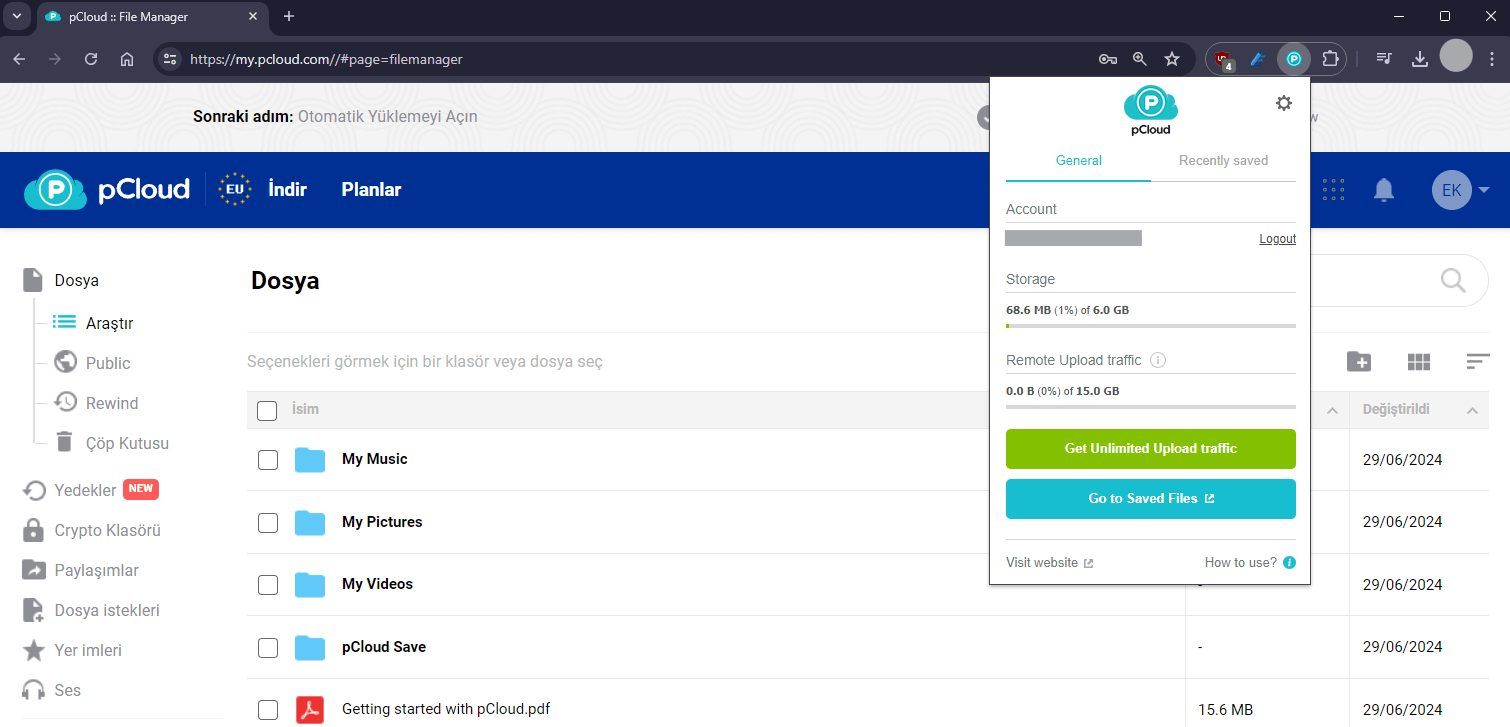Toggle the size column sort arrow
The height and width of the screenshot is (727, 1510).
point(1332,410)
